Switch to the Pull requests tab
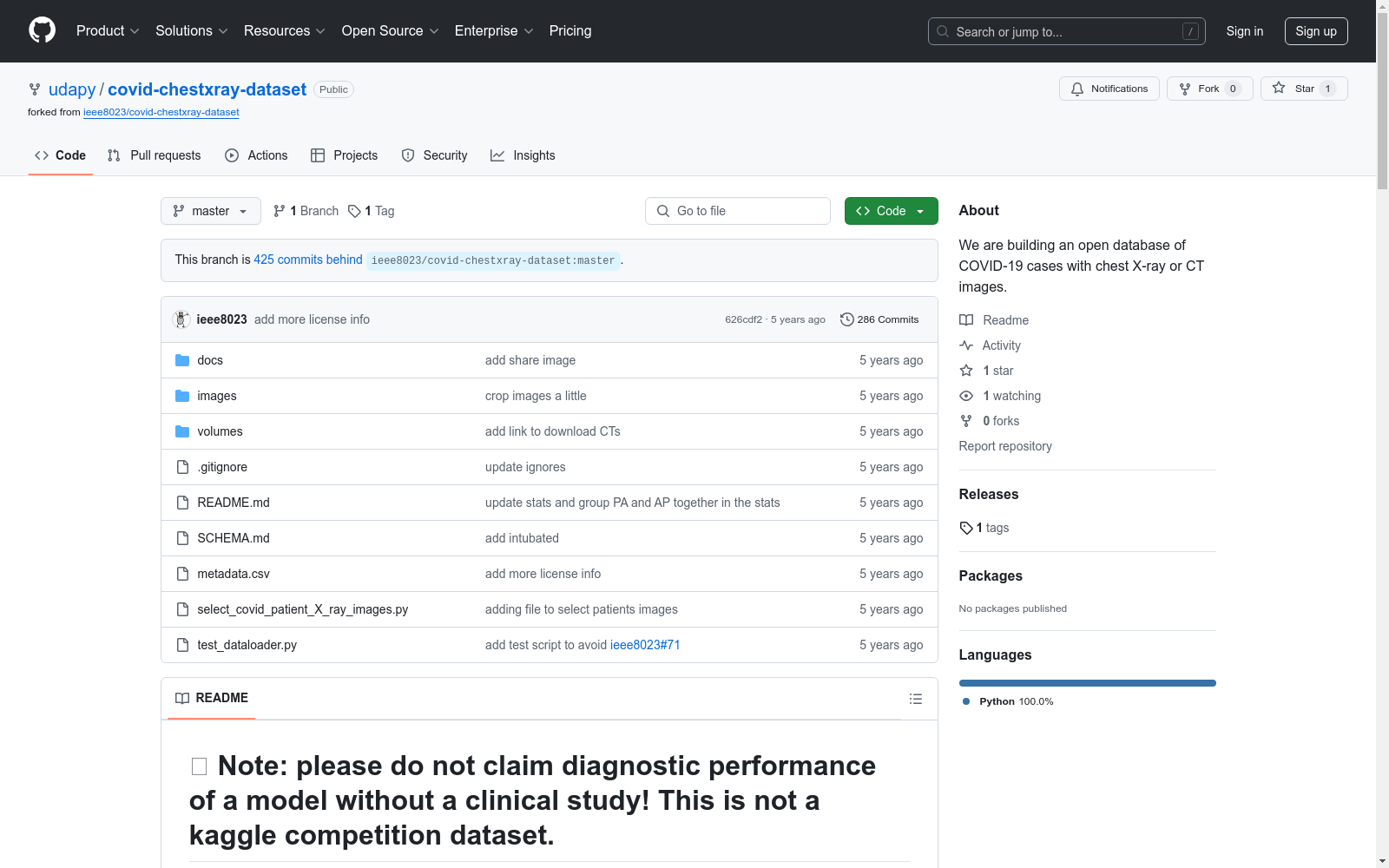Screen dimensions: 1389x868 pyautogui.click(x=154, y=155)
